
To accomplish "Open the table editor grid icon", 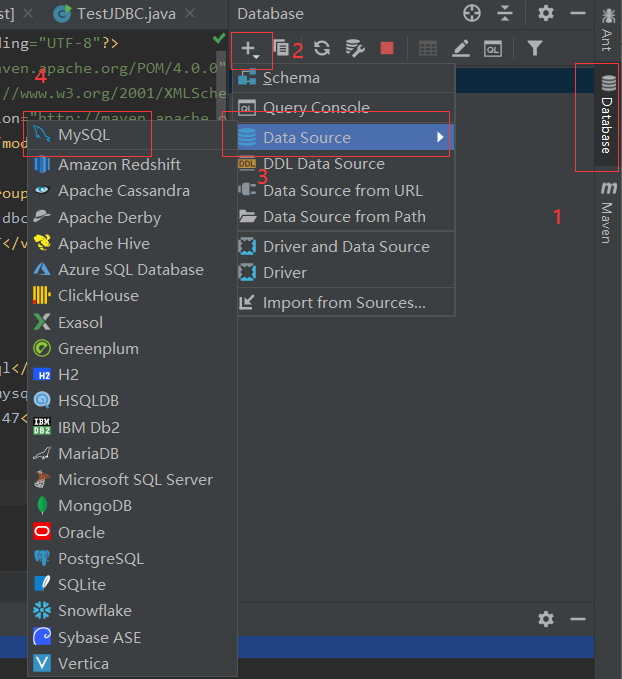I will (428, 48).
